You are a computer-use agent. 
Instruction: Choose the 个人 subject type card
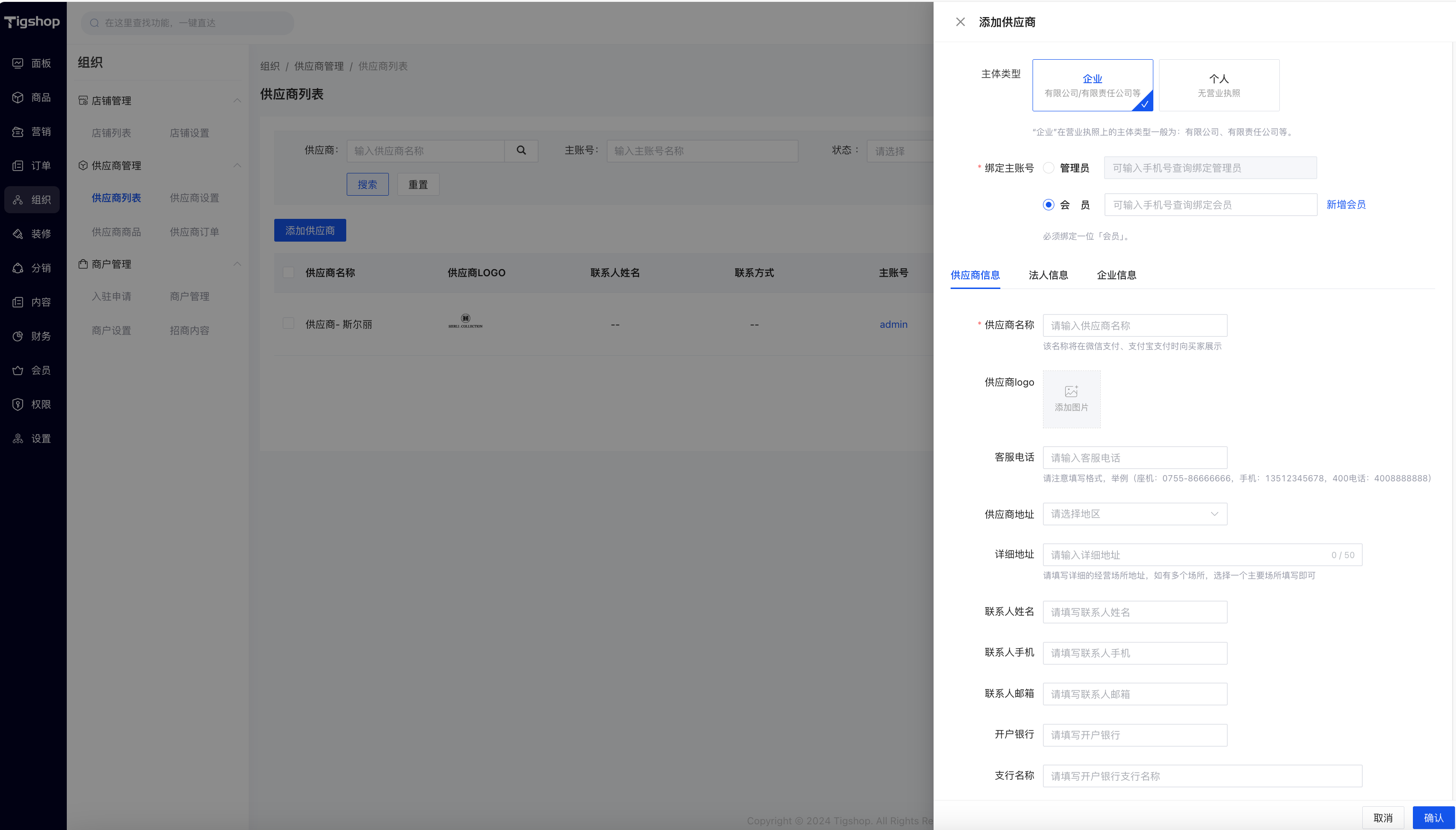(1218, 85)
